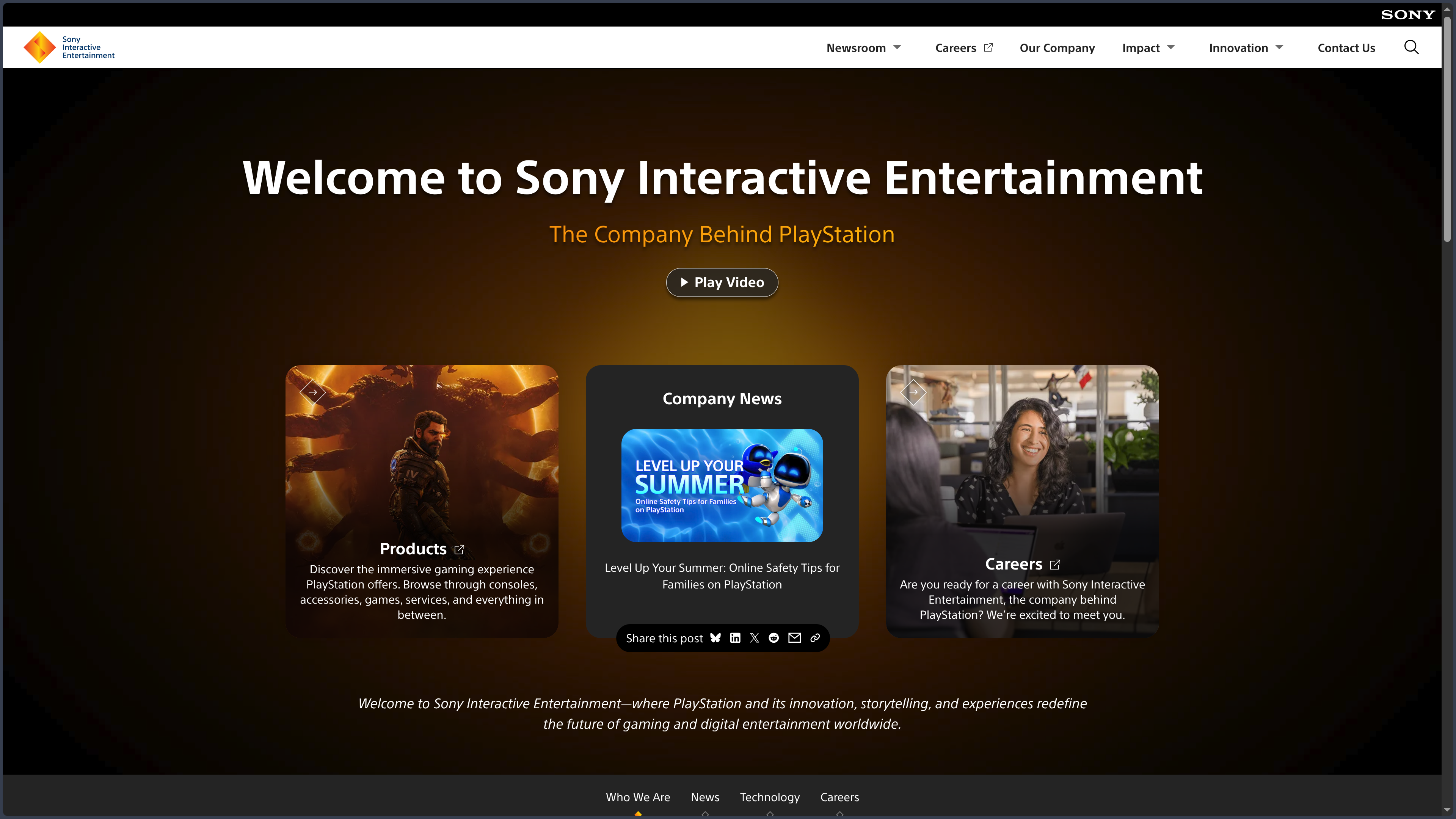Viewport: 1456px width, 819px height.
Task: Share the post on LinkedIn
Action: click(735, 638)
